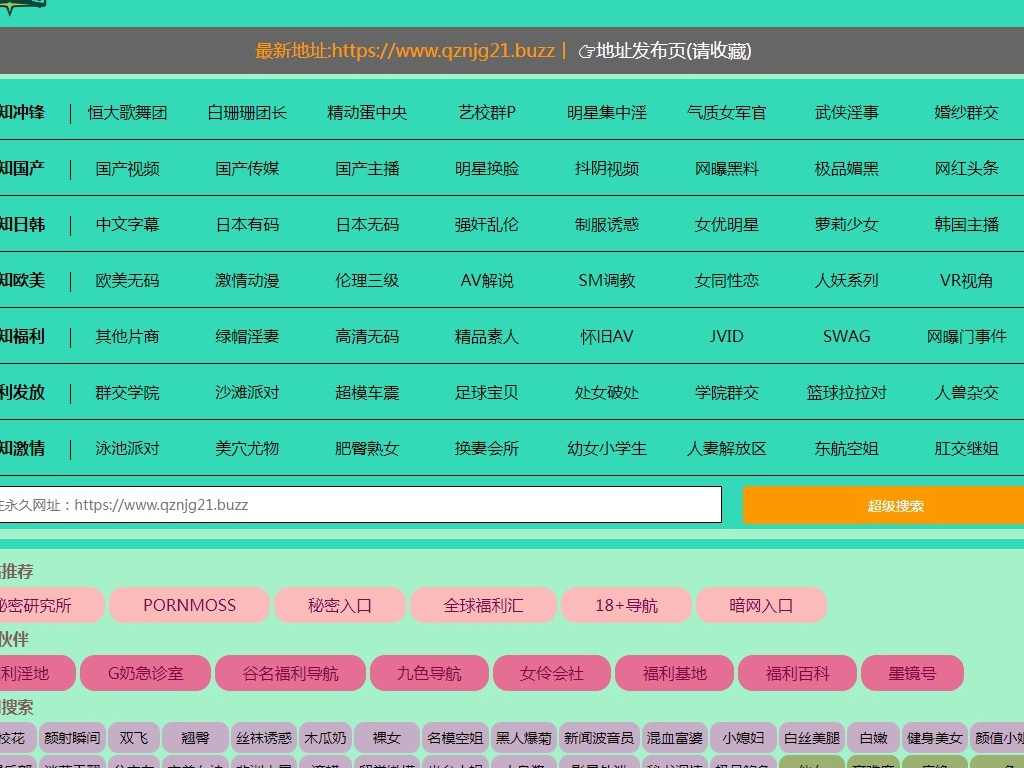The image size is (1024, 768).
Task: Click the hand pointer icon beside 地址发布页
Action: 586,51
